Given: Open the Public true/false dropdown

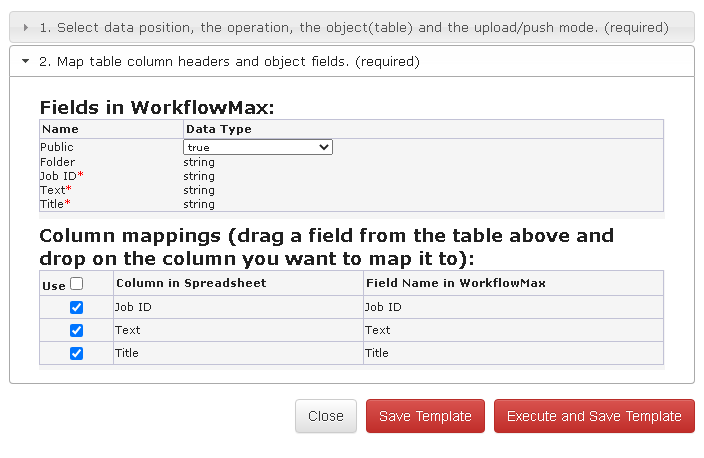Looking at the screenshot, I should pyautogui.click(x=258, y=147).
